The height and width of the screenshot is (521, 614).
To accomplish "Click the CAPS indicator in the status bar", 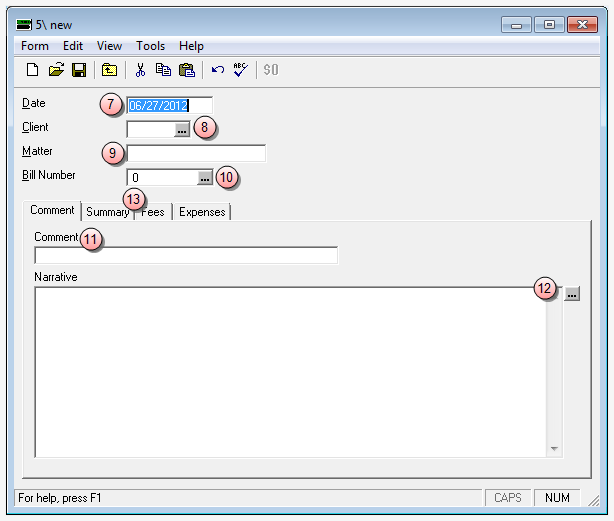I will tap(507, 498).
